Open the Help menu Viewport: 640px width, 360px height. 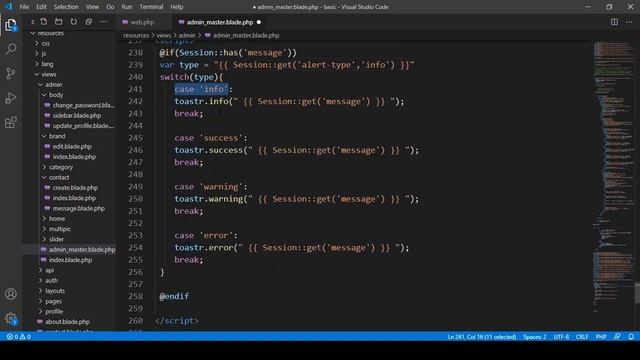coord(177,7)
